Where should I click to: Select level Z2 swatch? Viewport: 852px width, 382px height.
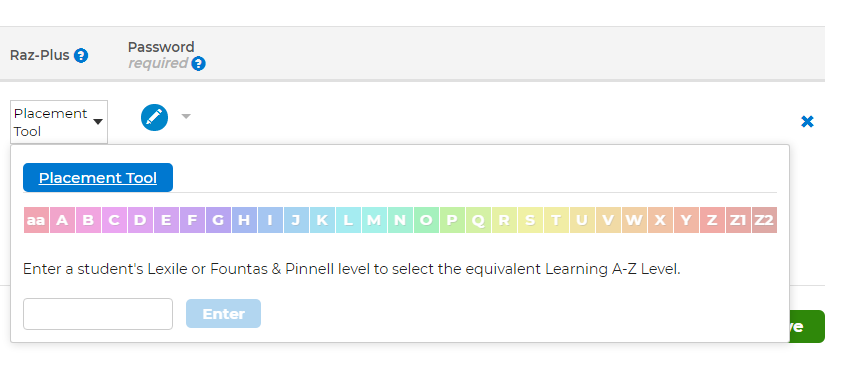pos(764,220)
